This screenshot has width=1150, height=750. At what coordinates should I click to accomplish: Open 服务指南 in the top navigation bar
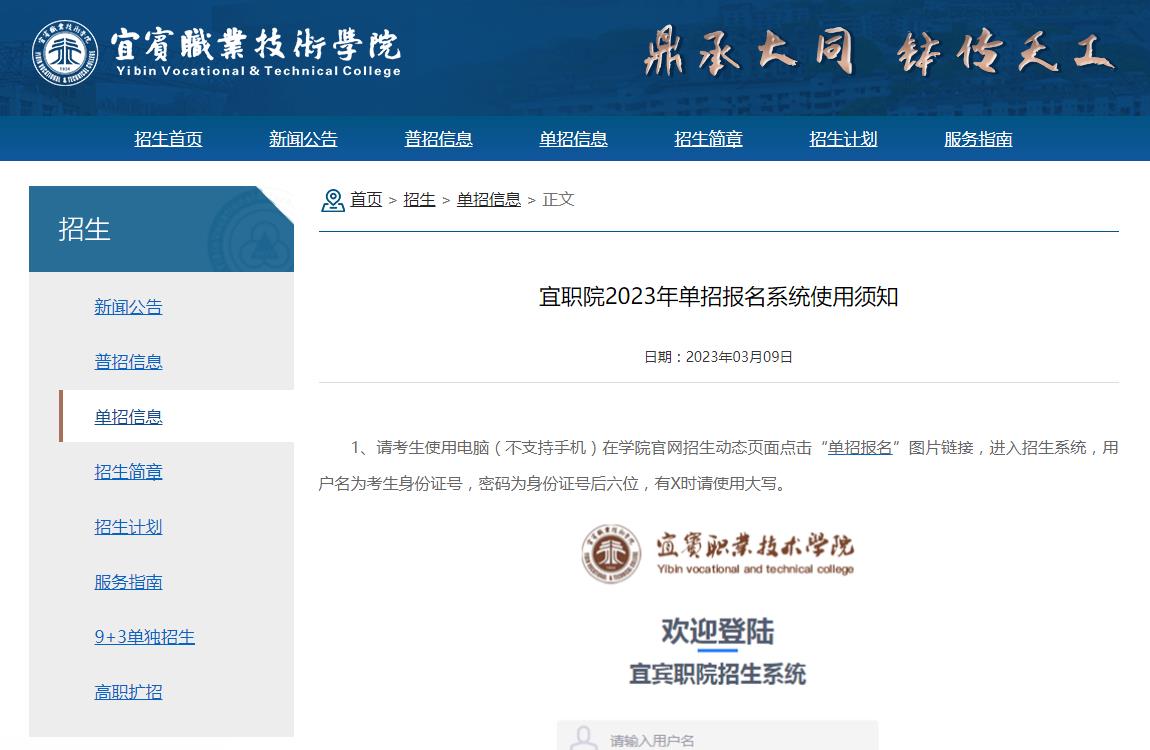[978, 139]
